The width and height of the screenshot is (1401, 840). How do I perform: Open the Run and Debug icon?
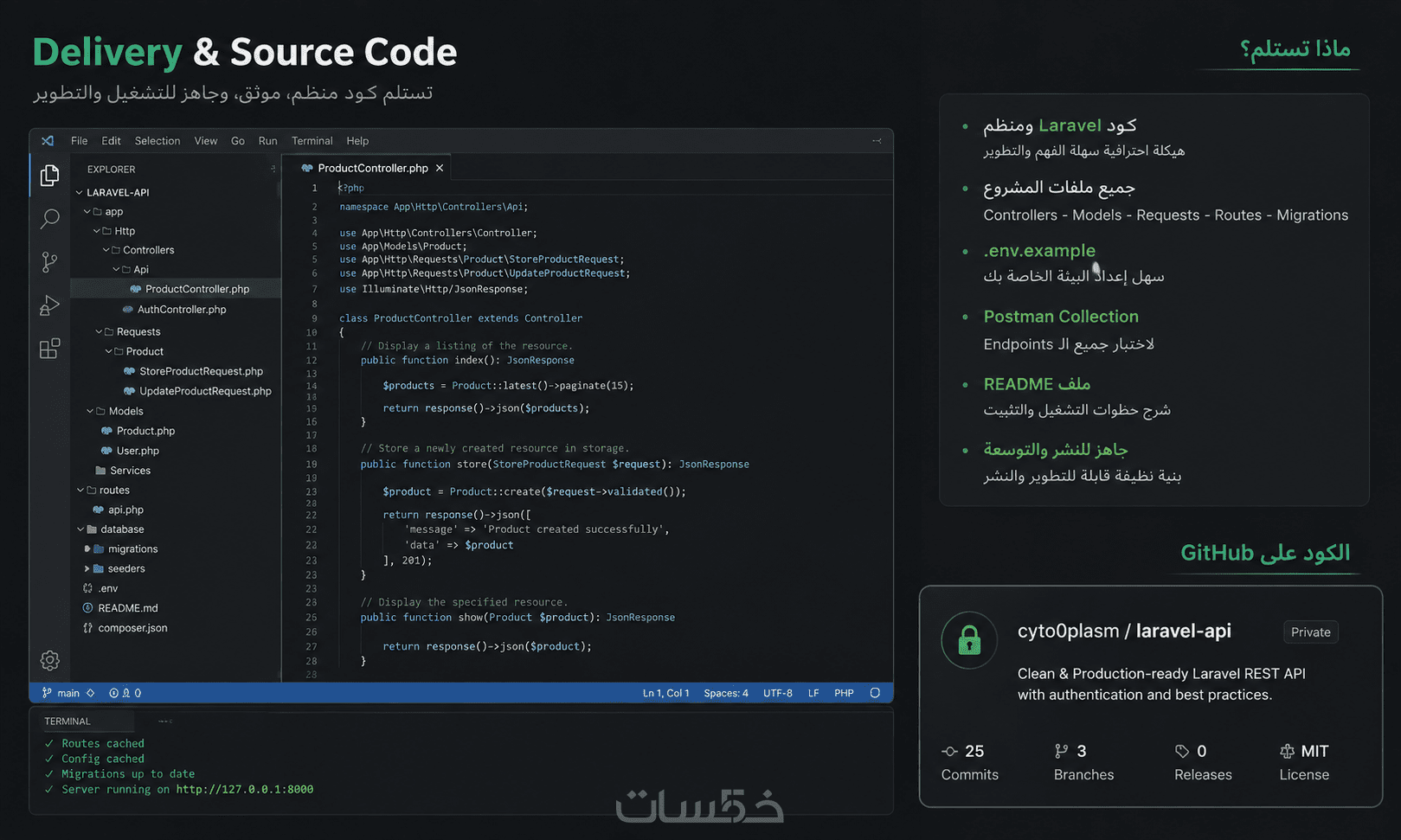pos(49,305)
